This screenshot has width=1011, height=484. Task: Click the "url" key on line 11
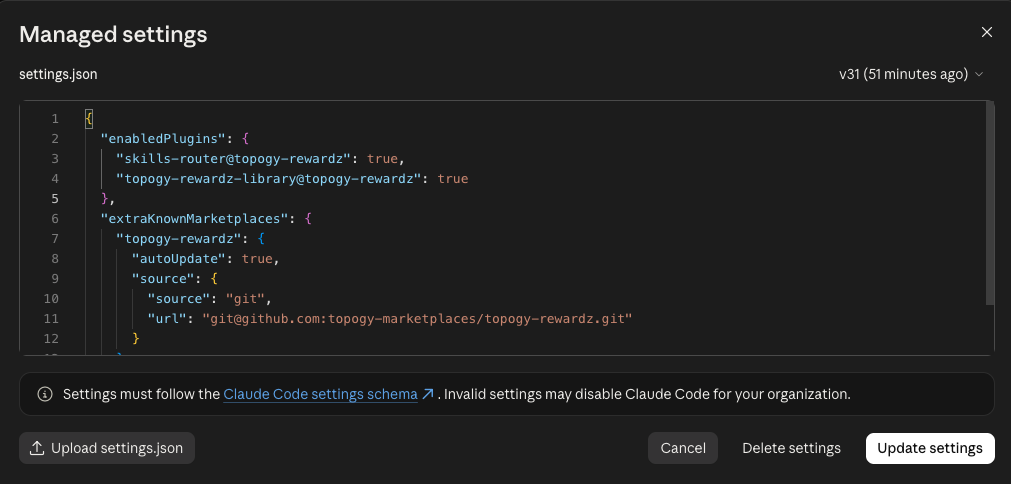coord(167,318)
